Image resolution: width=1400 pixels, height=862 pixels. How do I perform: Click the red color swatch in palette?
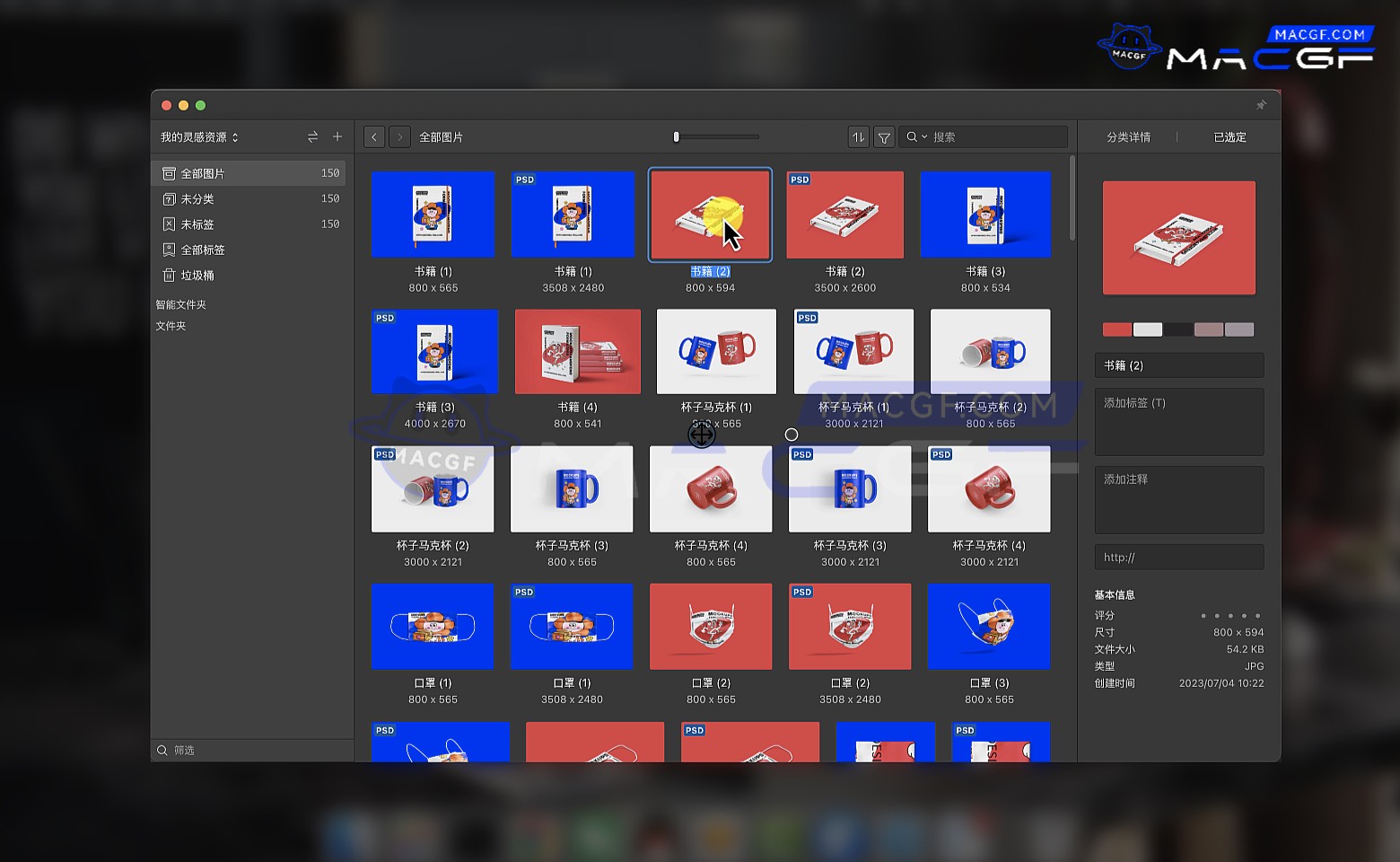coord(1116,330)
